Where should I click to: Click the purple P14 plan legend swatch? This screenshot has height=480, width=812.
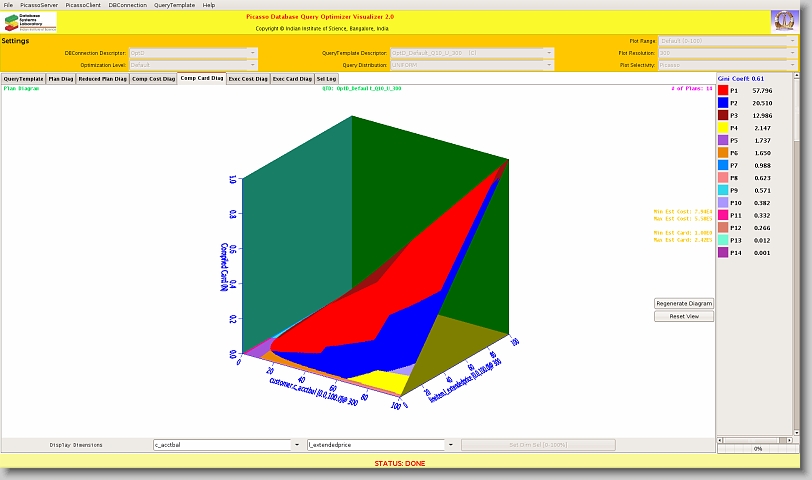723,253
